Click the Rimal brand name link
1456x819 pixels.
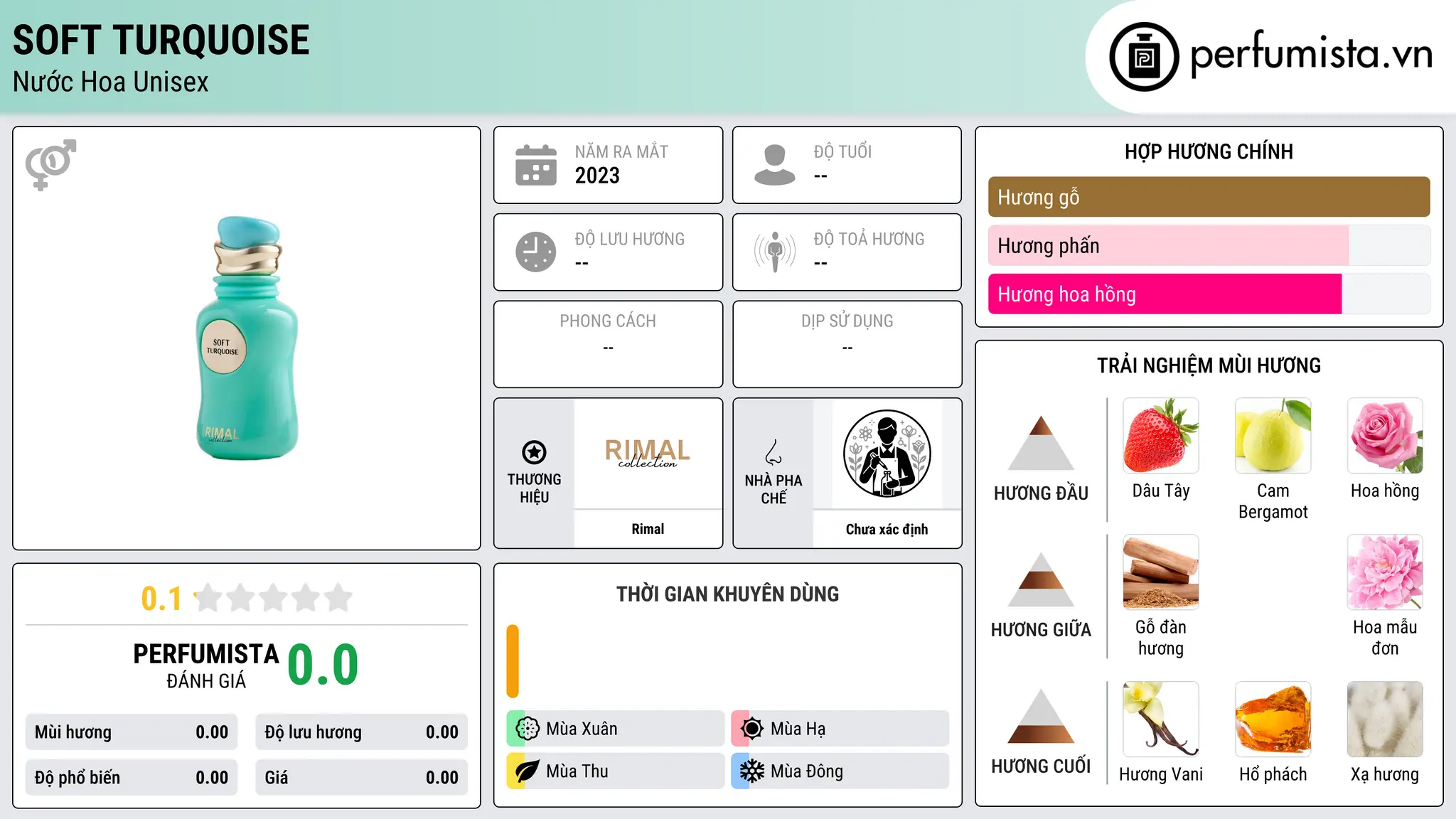648,529
